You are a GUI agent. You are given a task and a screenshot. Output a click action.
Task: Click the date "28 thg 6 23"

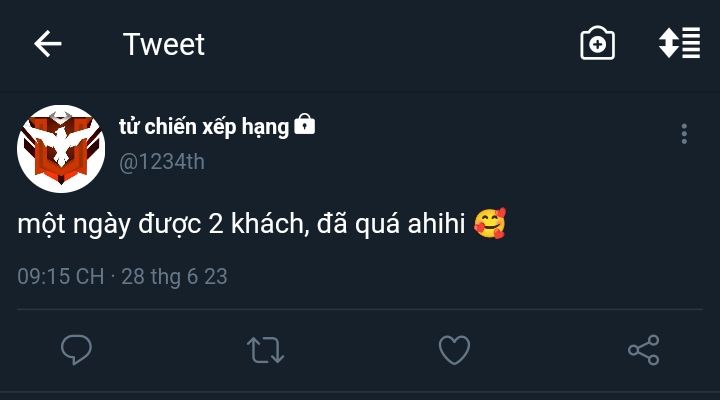(174, 276)
